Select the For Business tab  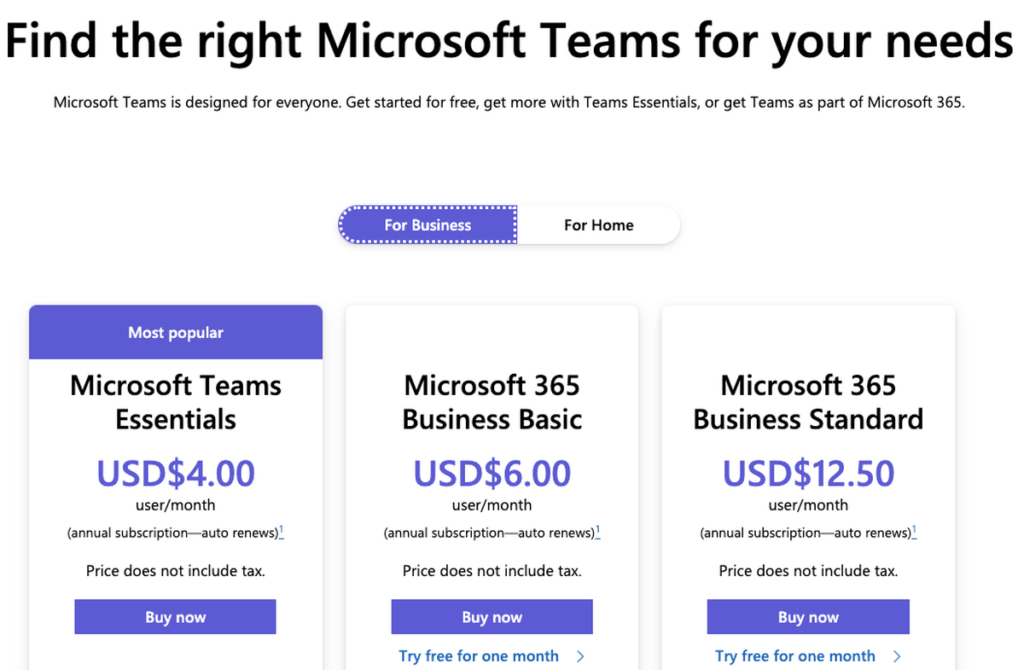[x=427, y=225]
